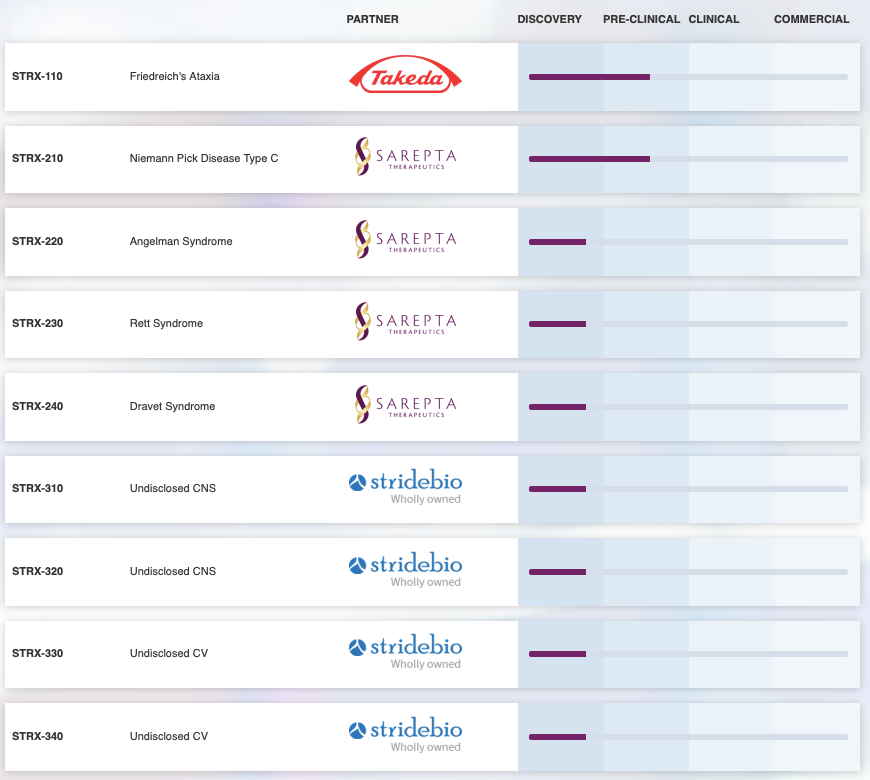Click the Niemann Pick Disease Type C text
Image resolution: width=870 pixels, height=780 pixels.
pyautogui.click(x=204, y=158)
